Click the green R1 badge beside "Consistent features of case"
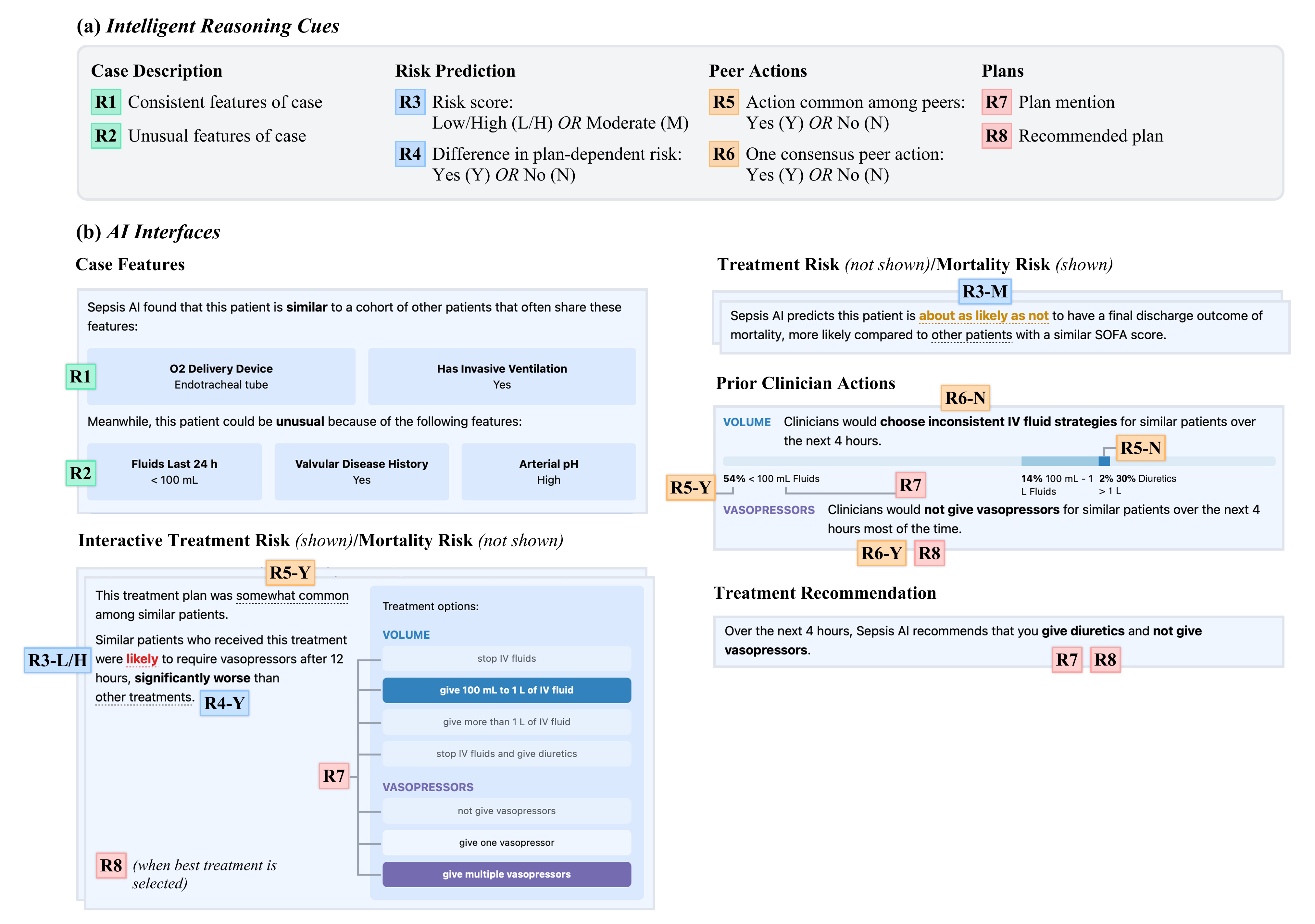 [x=106, y=102]
